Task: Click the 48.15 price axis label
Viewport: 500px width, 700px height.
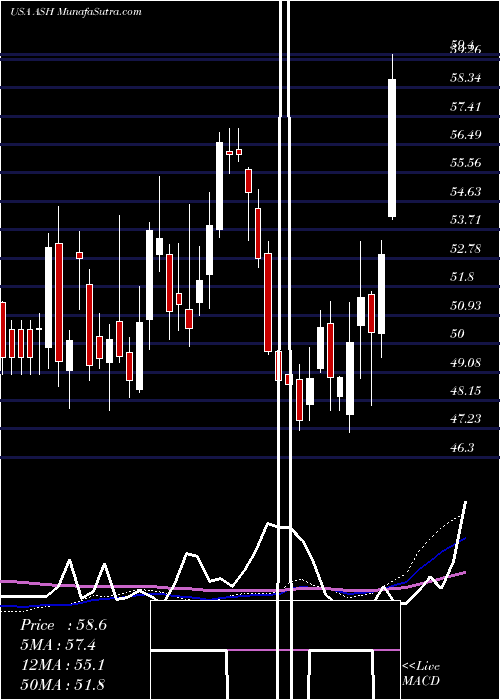Action: [x=466, y=391]
